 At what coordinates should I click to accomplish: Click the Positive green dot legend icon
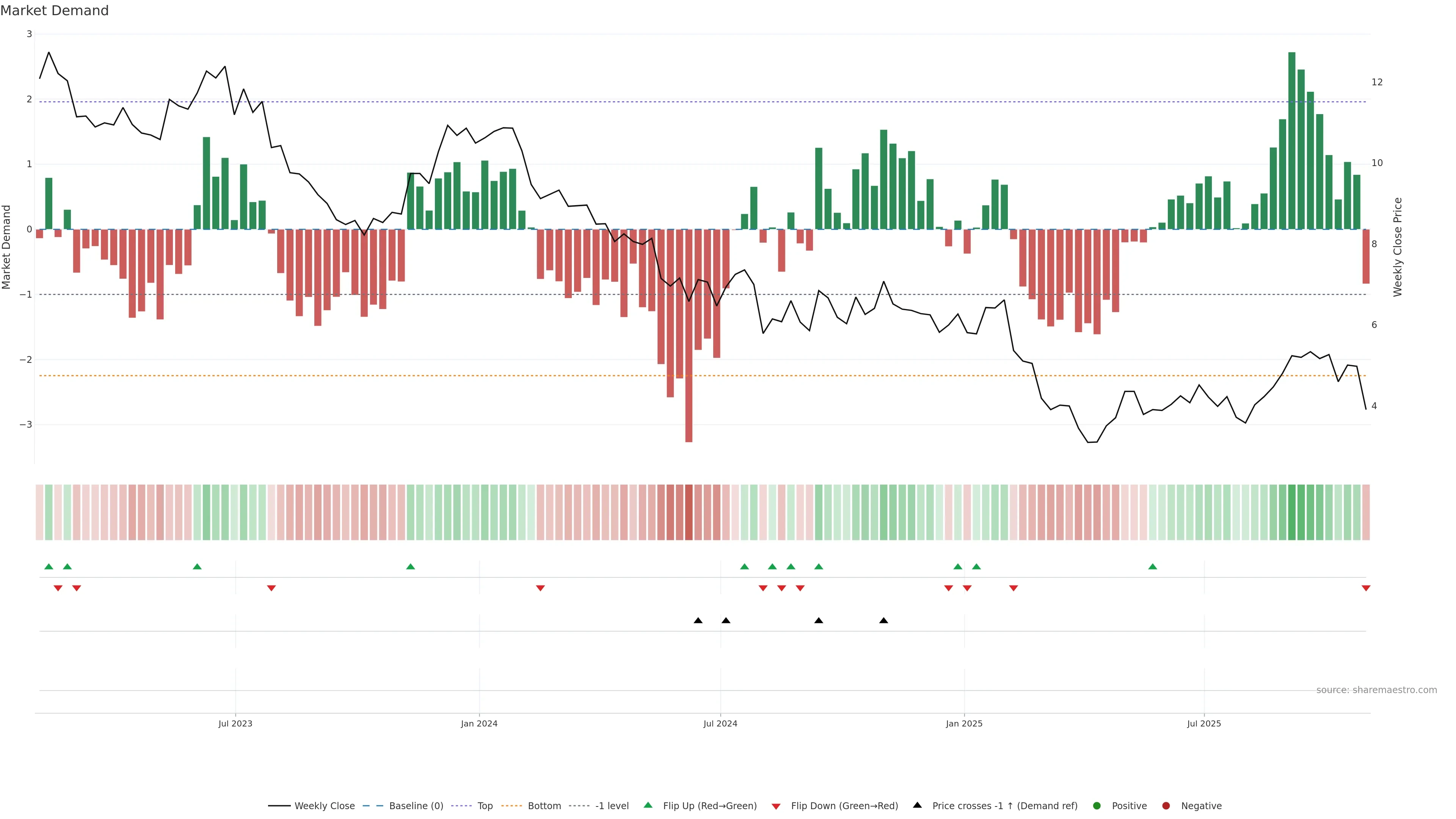(x=1097, y=806)
